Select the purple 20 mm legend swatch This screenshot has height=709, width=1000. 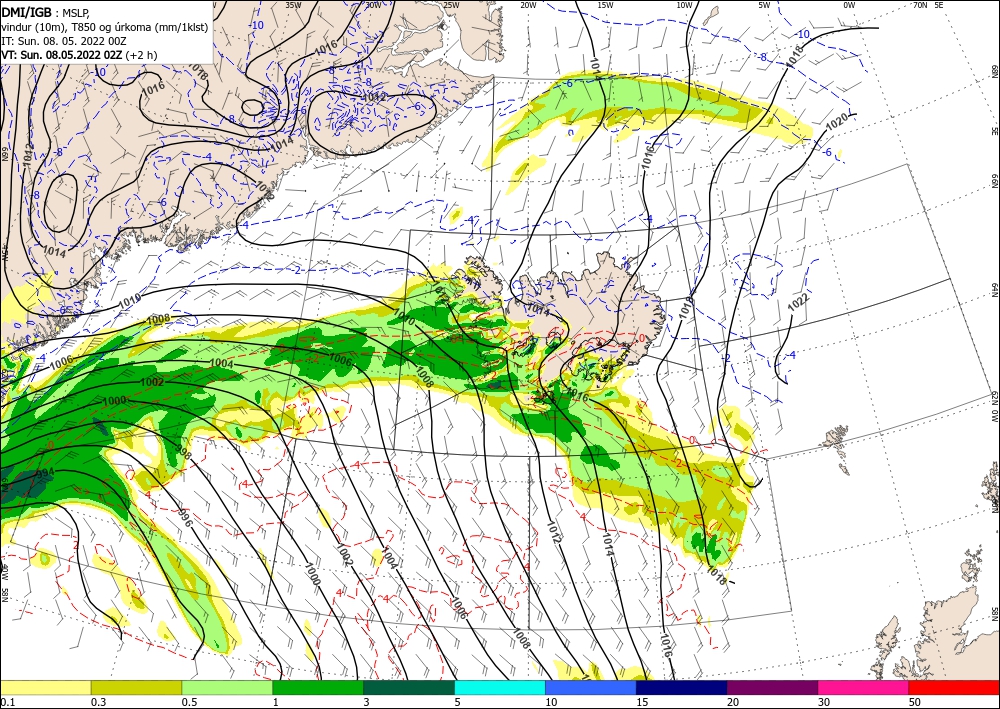(x=772, y=687)
